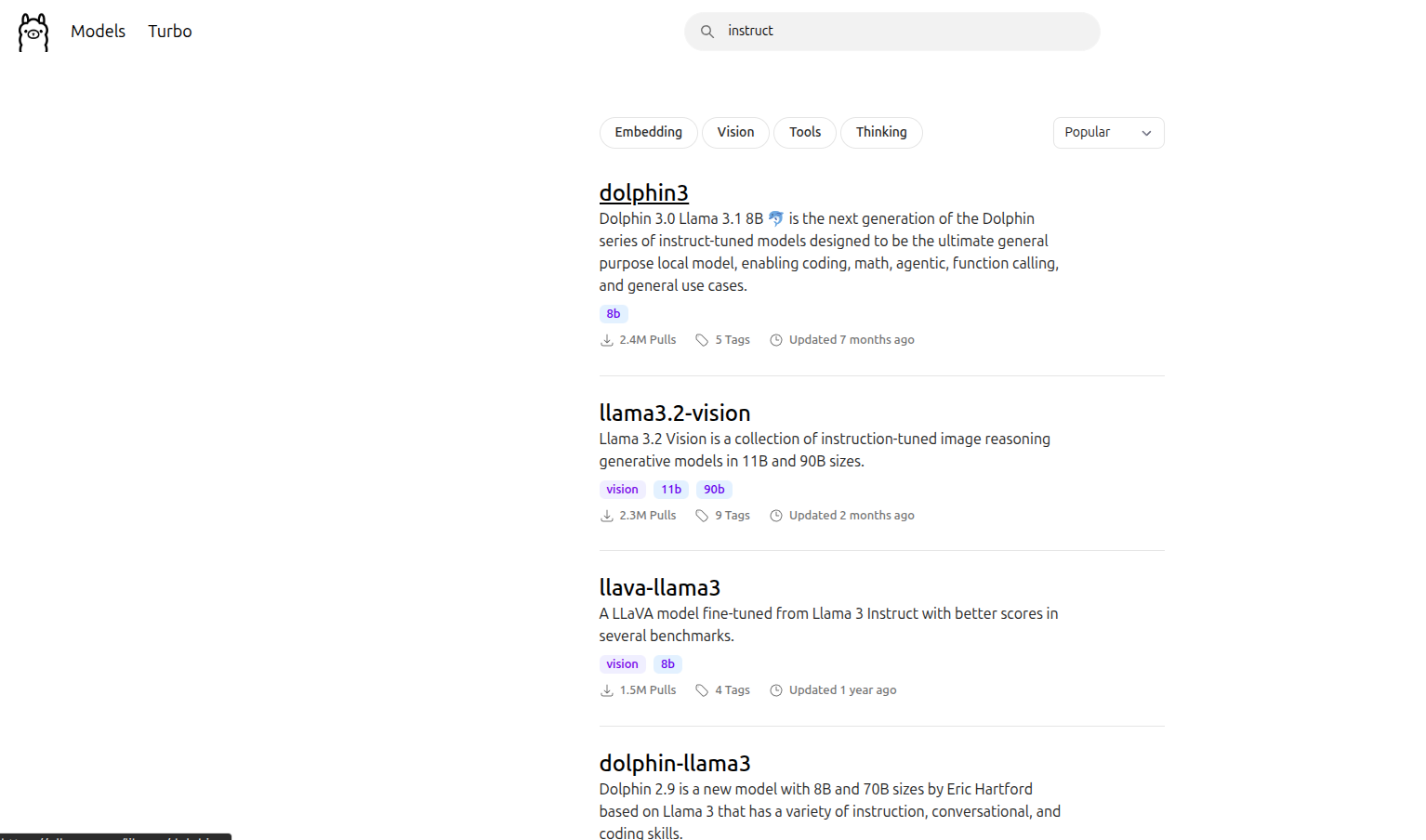Click the dolphin emoji in dolphin3 description
The image size is (1426, 840).
[x=776, y=218]
